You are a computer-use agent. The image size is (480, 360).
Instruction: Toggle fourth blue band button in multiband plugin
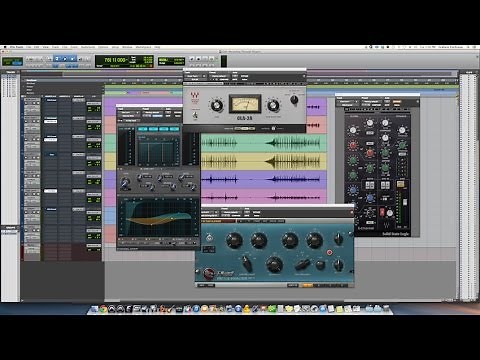[174, 129]
